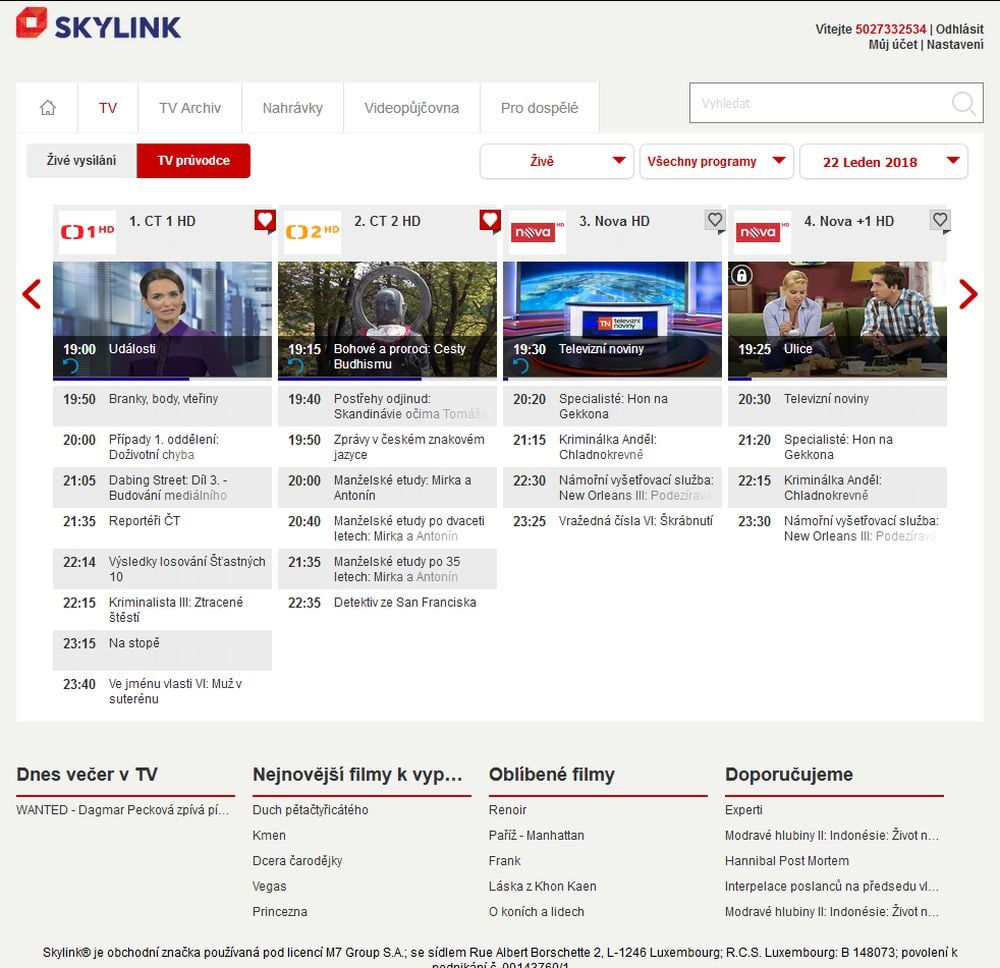Click Události progress bar on CT 1
The height and width of the screenshot is (968, 1000).
163,379
